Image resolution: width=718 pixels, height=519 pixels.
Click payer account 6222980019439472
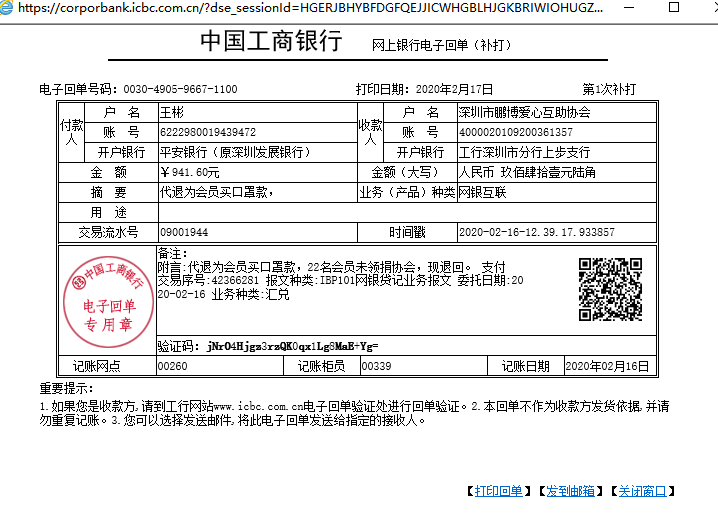pyautogui.click(x=208, y=132)
